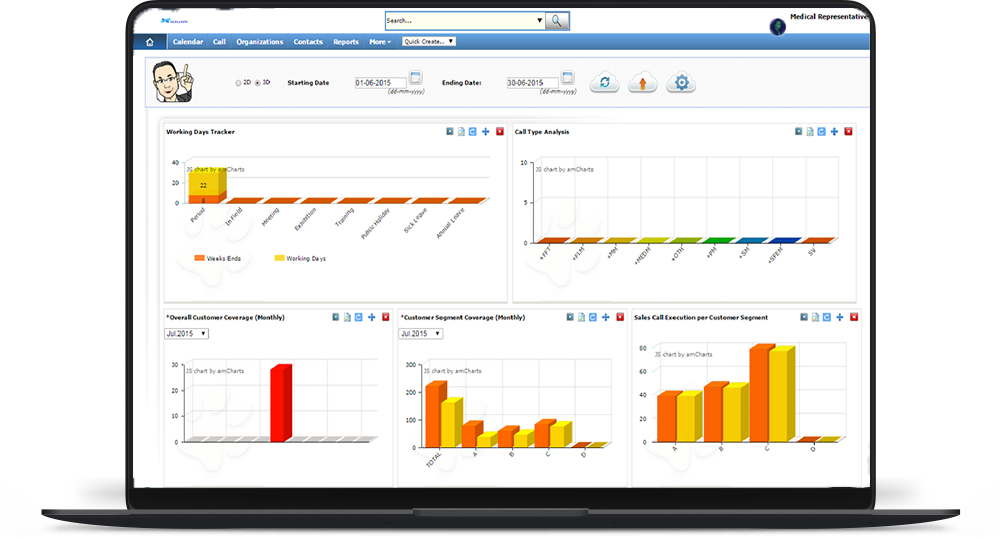Open the Reports menu
The image size is (1000, 539).
(346, 42)
